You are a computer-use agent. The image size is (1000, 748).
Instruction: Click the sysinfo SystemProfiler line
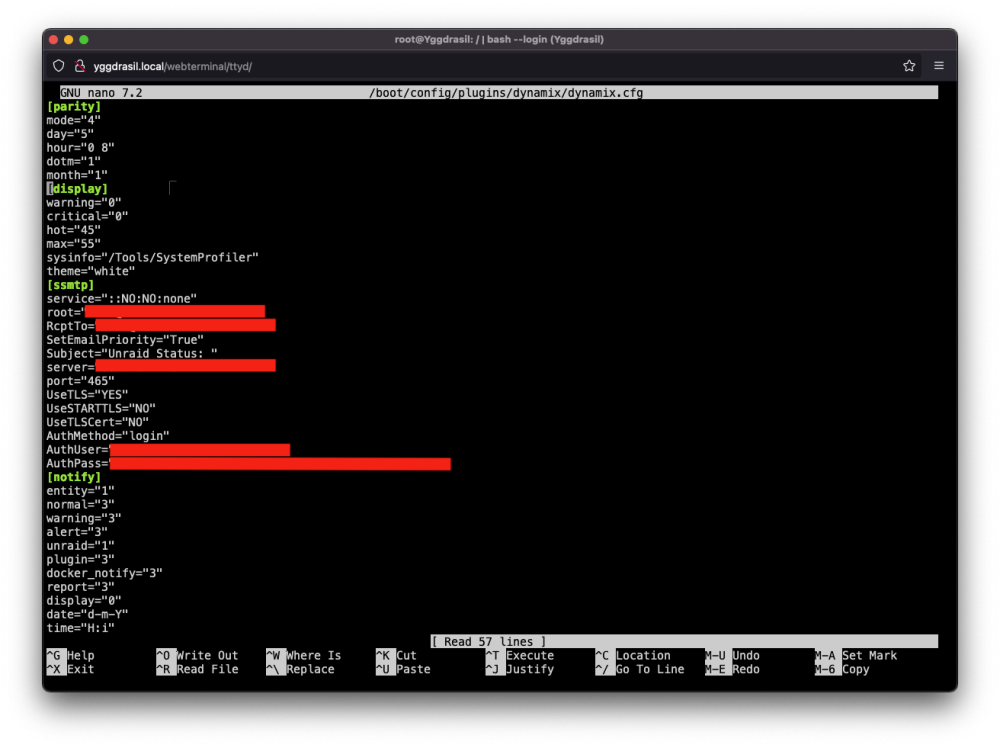point(152,258)
